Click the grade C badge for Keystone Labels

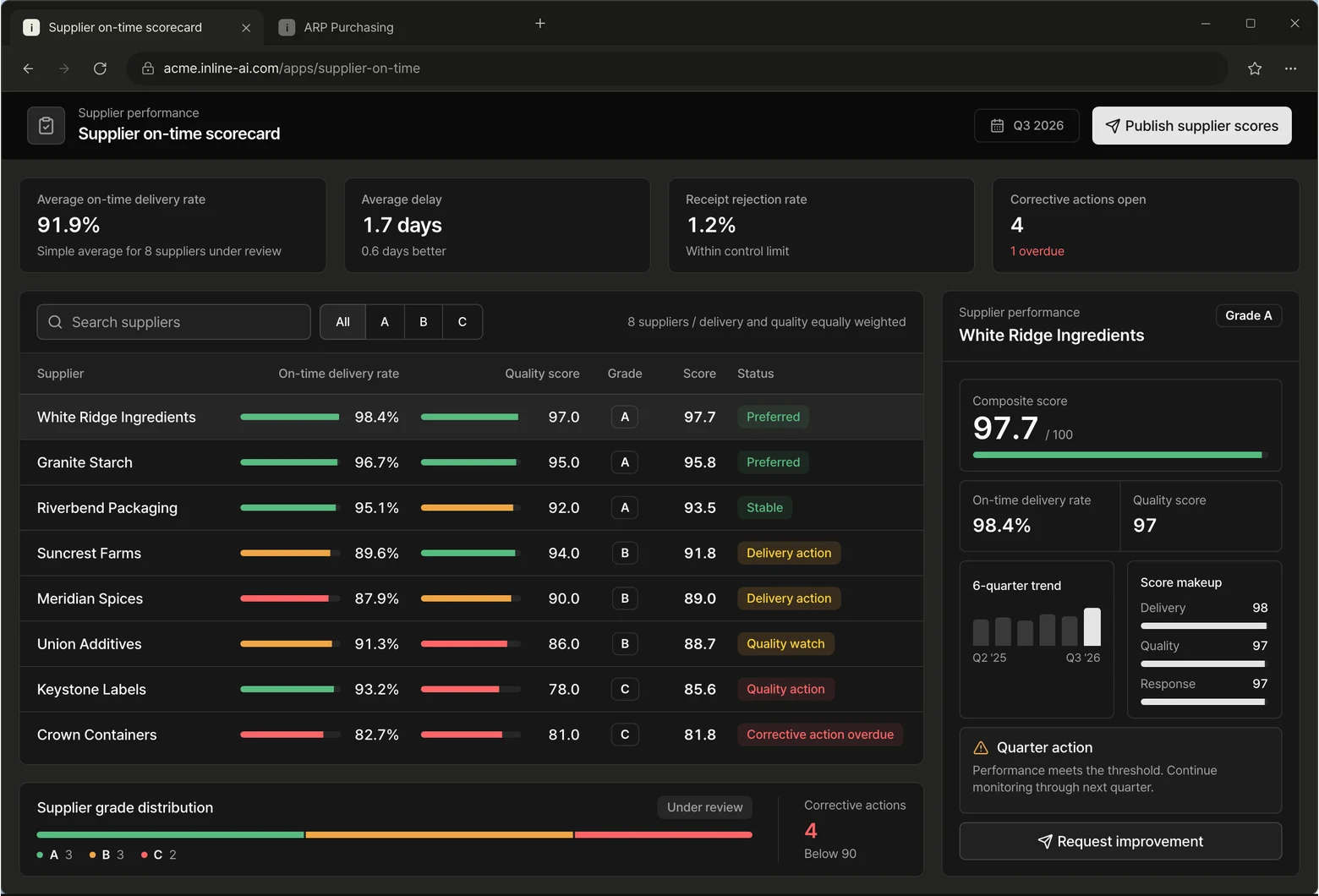(625, 690)
